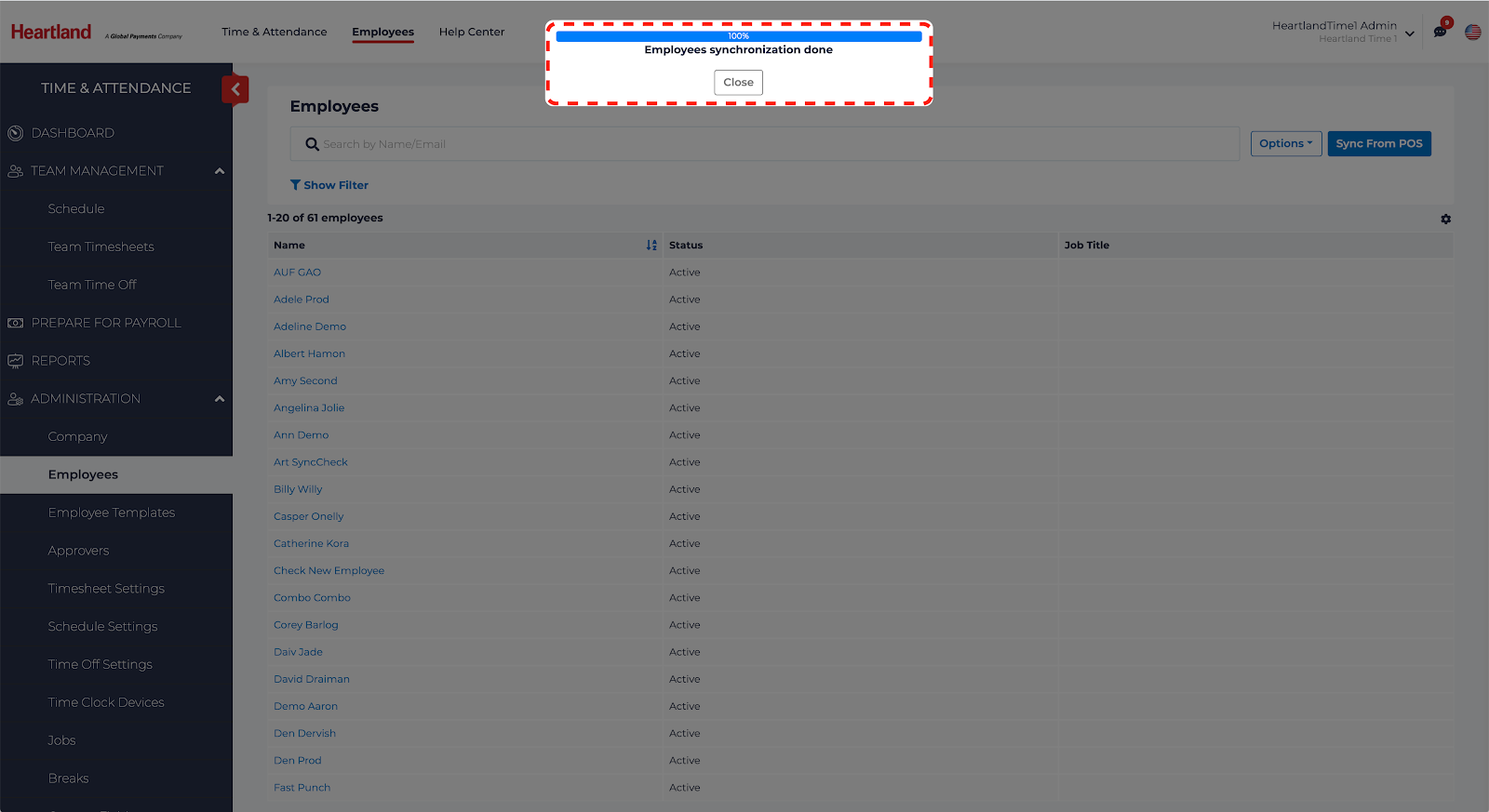Expand the HeartlandTime1 Admin user menu

coord(1409,33)
